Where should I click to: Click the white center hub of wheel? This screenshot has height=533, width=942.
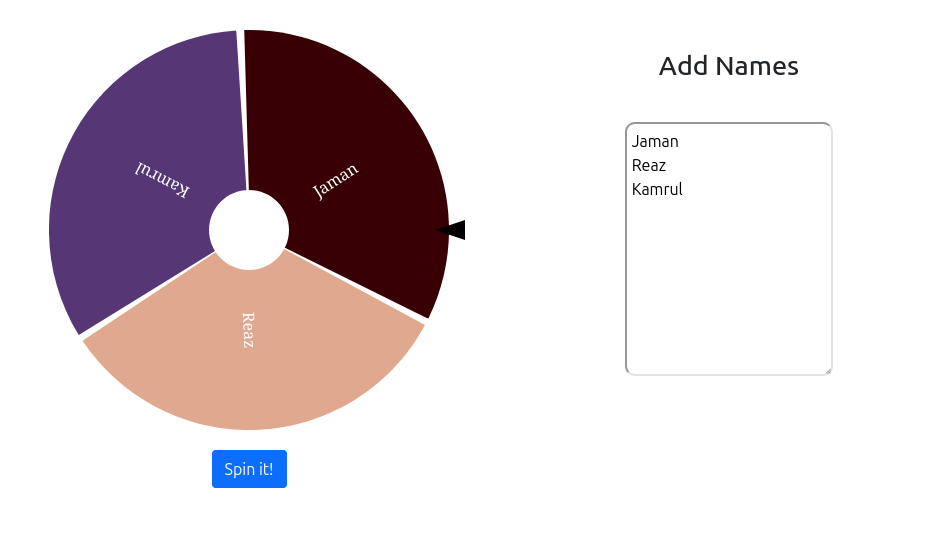tap(249, 230)
